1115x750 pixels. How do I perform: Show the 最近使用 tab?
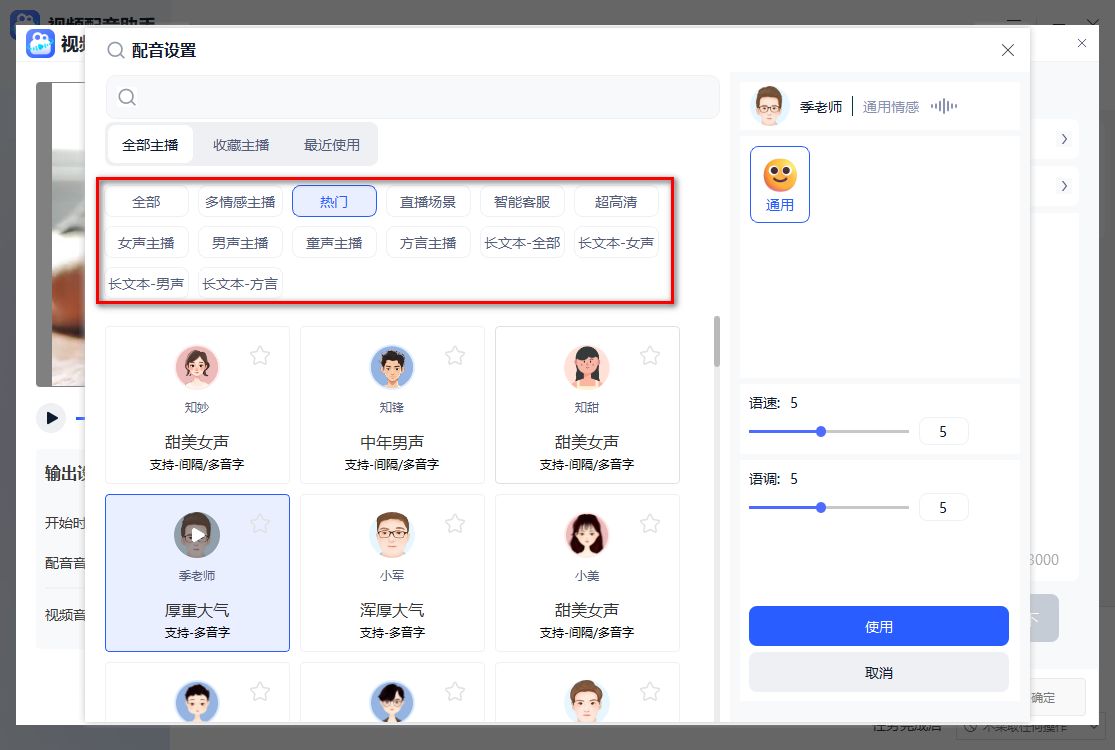pyautogui.click(x=332, y=145)
